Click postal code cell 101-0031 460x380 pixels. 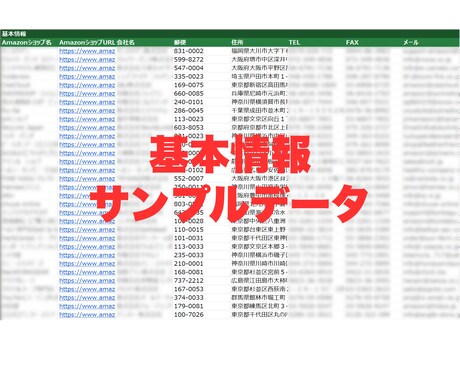click(x=189, y=238)
